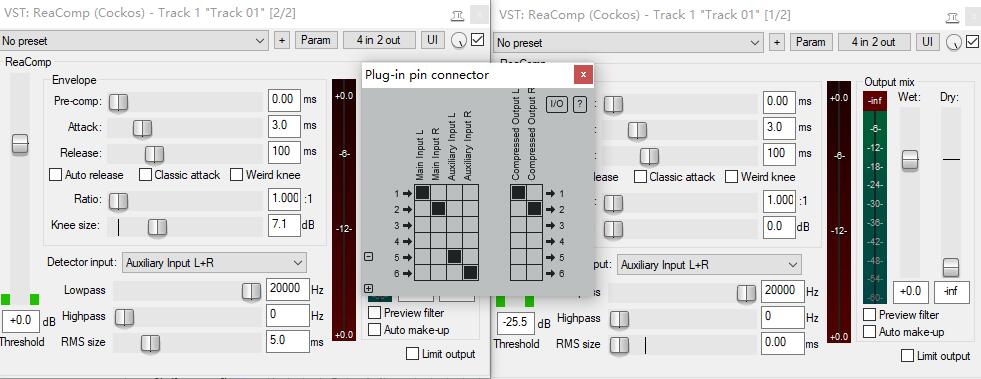Toggle Auxiliary Input R pin on channel 6
Viewport: 981px width, 379px height.
[470, 272]
